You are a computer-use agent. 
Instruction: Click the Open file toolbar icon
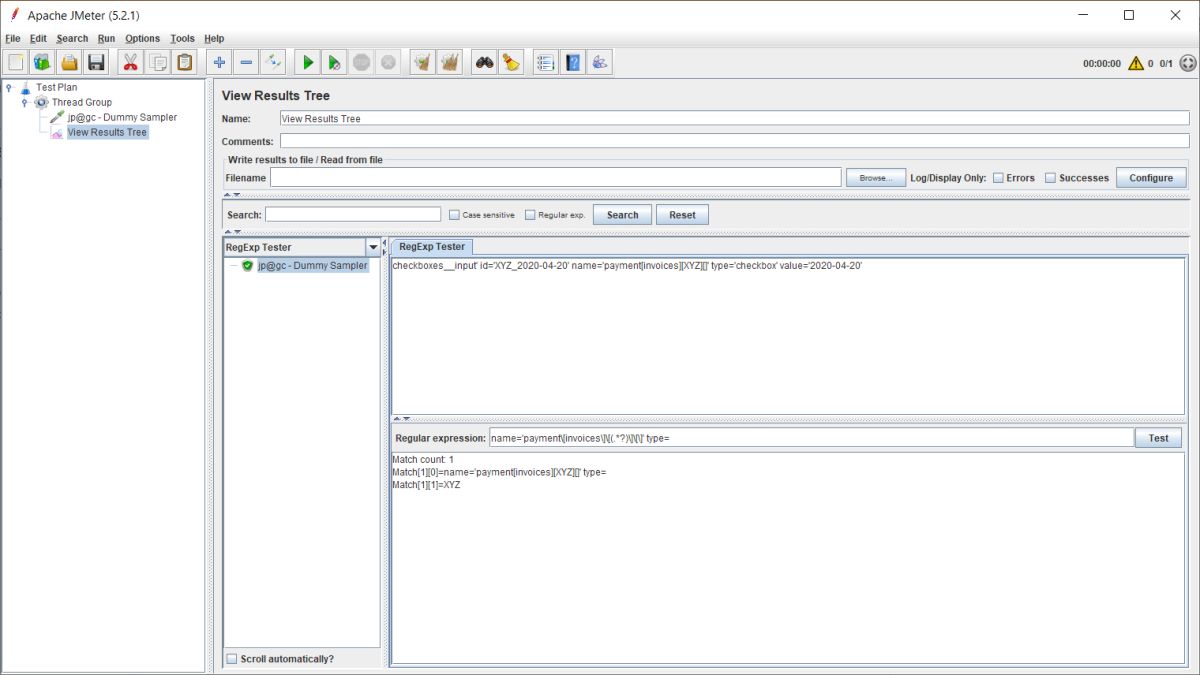tap(69, 63)
